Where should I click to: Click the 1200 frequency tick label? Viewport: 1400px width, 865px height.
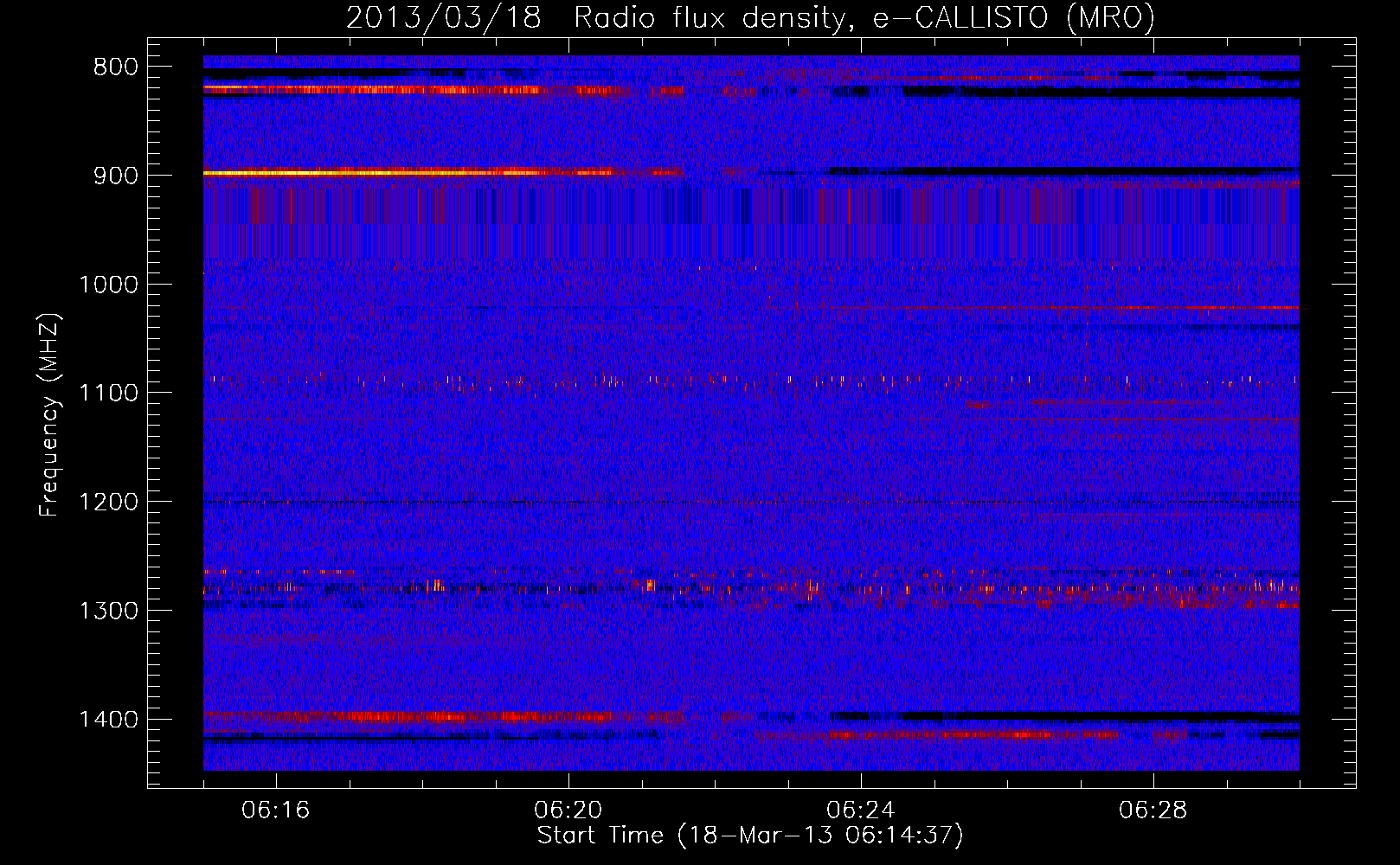coord(108,503)
